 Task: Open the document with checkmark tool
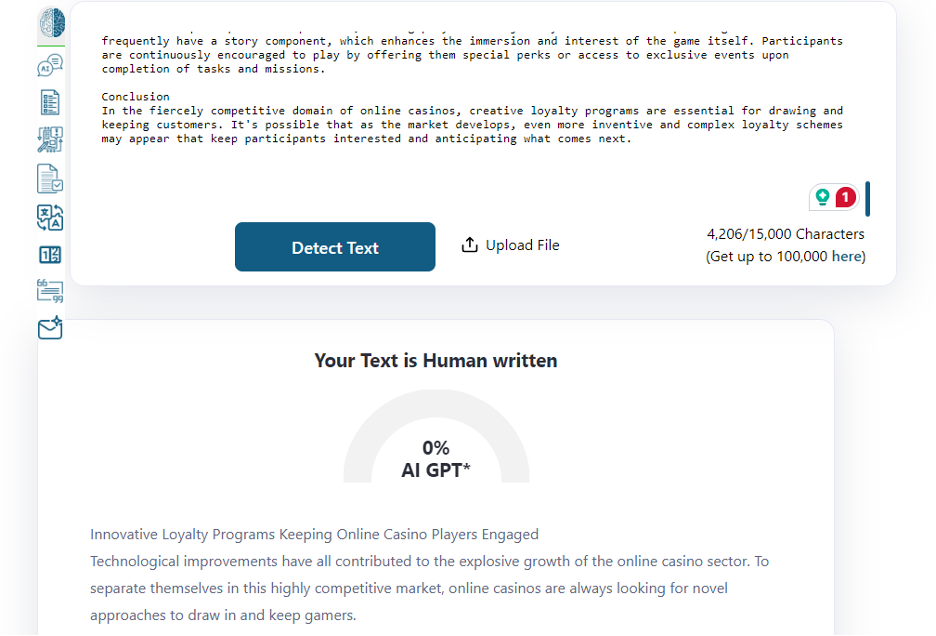pos(50,179)
